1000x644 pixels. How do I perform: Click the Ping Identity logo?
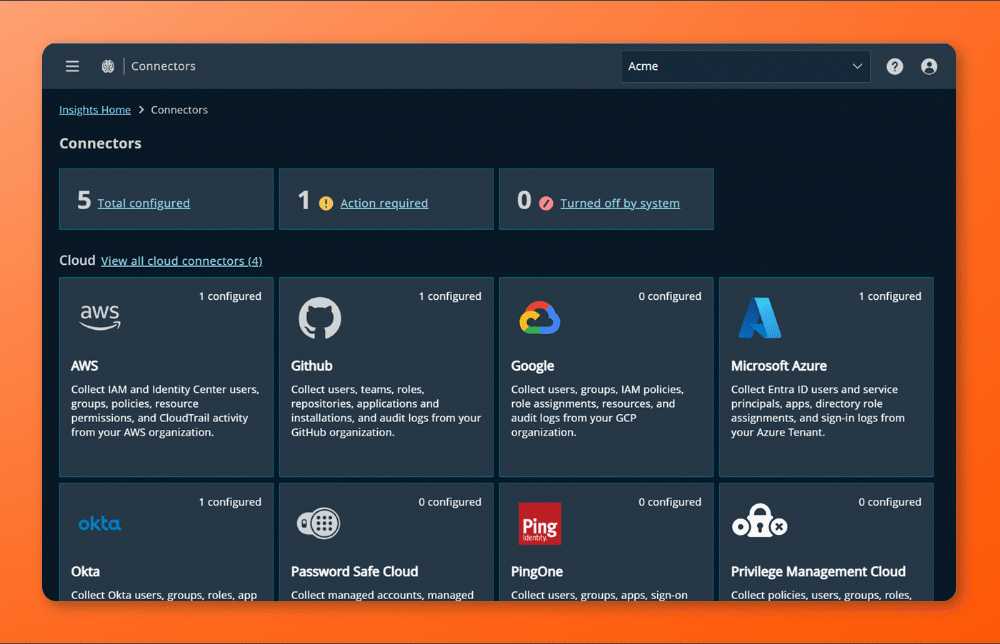540,523
